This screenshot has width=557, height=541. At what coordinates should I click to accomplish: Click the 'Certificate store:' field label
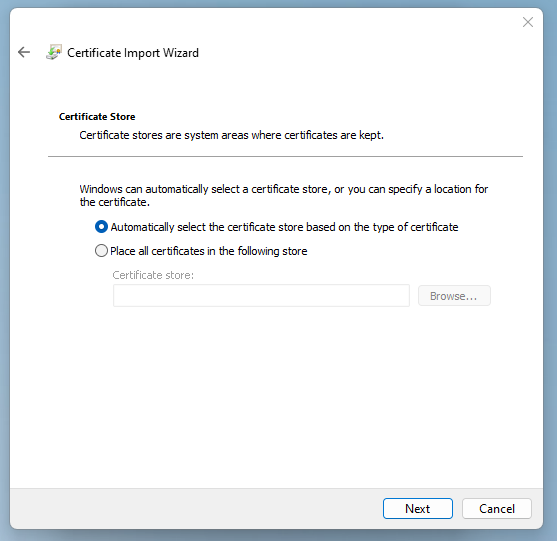153,275
